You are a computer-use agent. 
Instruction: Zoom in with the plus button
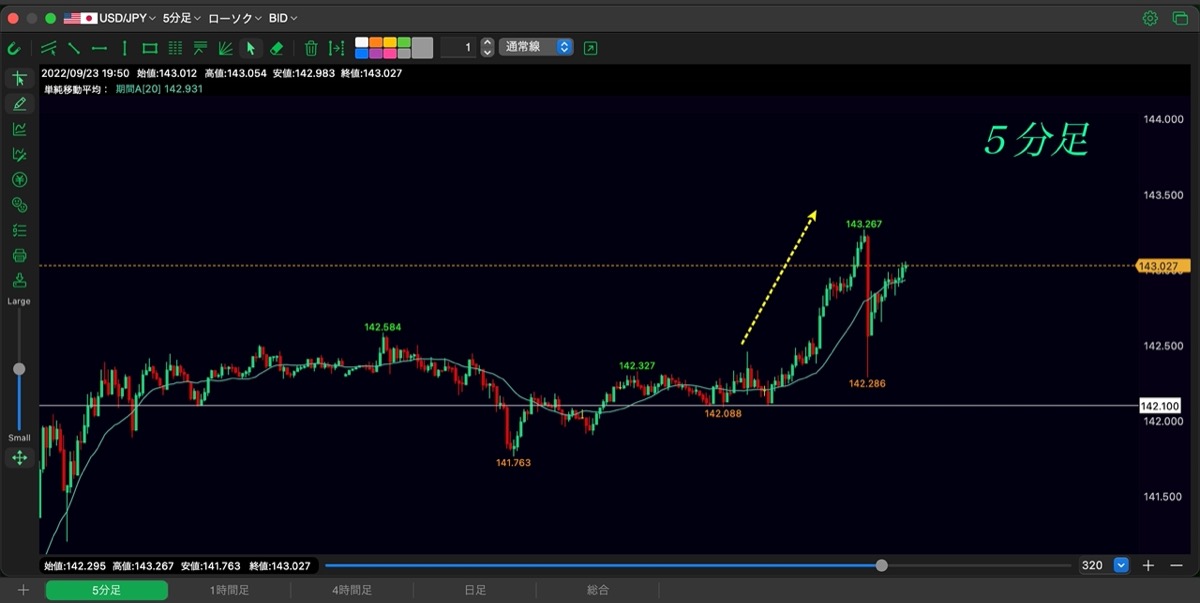click(1148, 565)
